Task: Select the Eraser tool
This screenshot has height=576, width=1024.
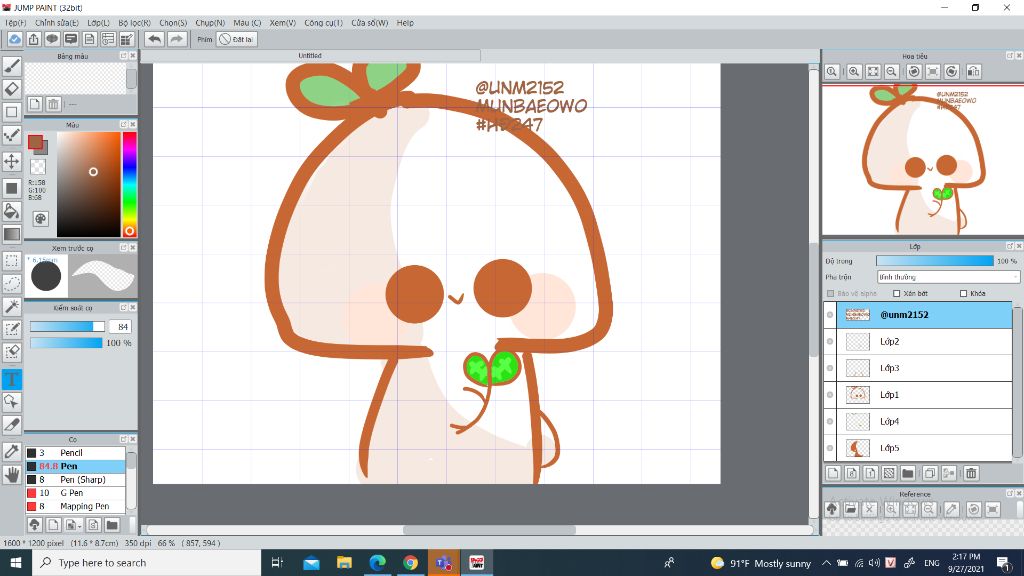Action: [x=12, y=89]
